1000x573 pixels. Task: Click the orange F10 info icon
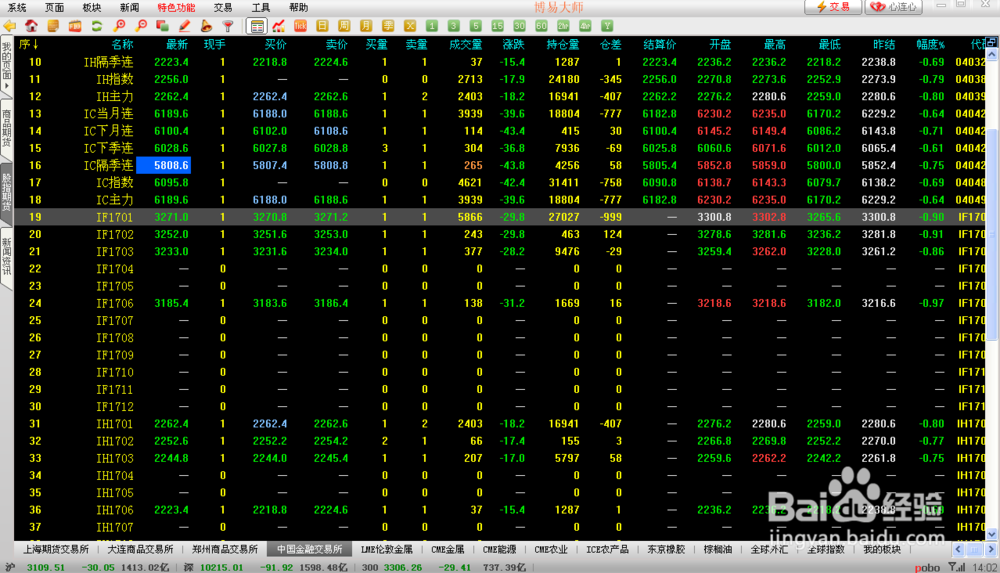coord(75,26)
